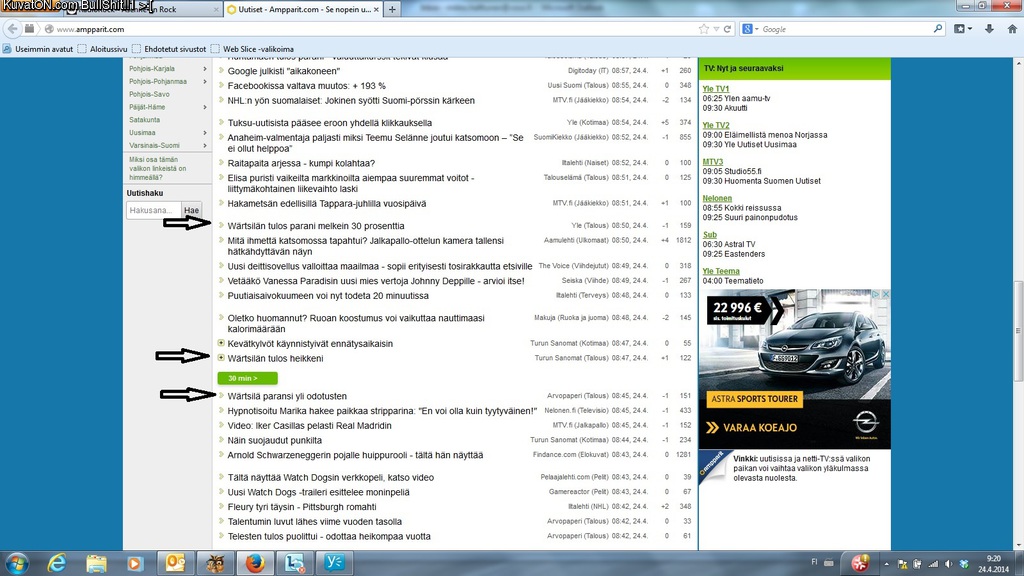The image size is (1024, 576).
Task: Open the Yle TV1 channel link
Action: click(x=716, y=89)
